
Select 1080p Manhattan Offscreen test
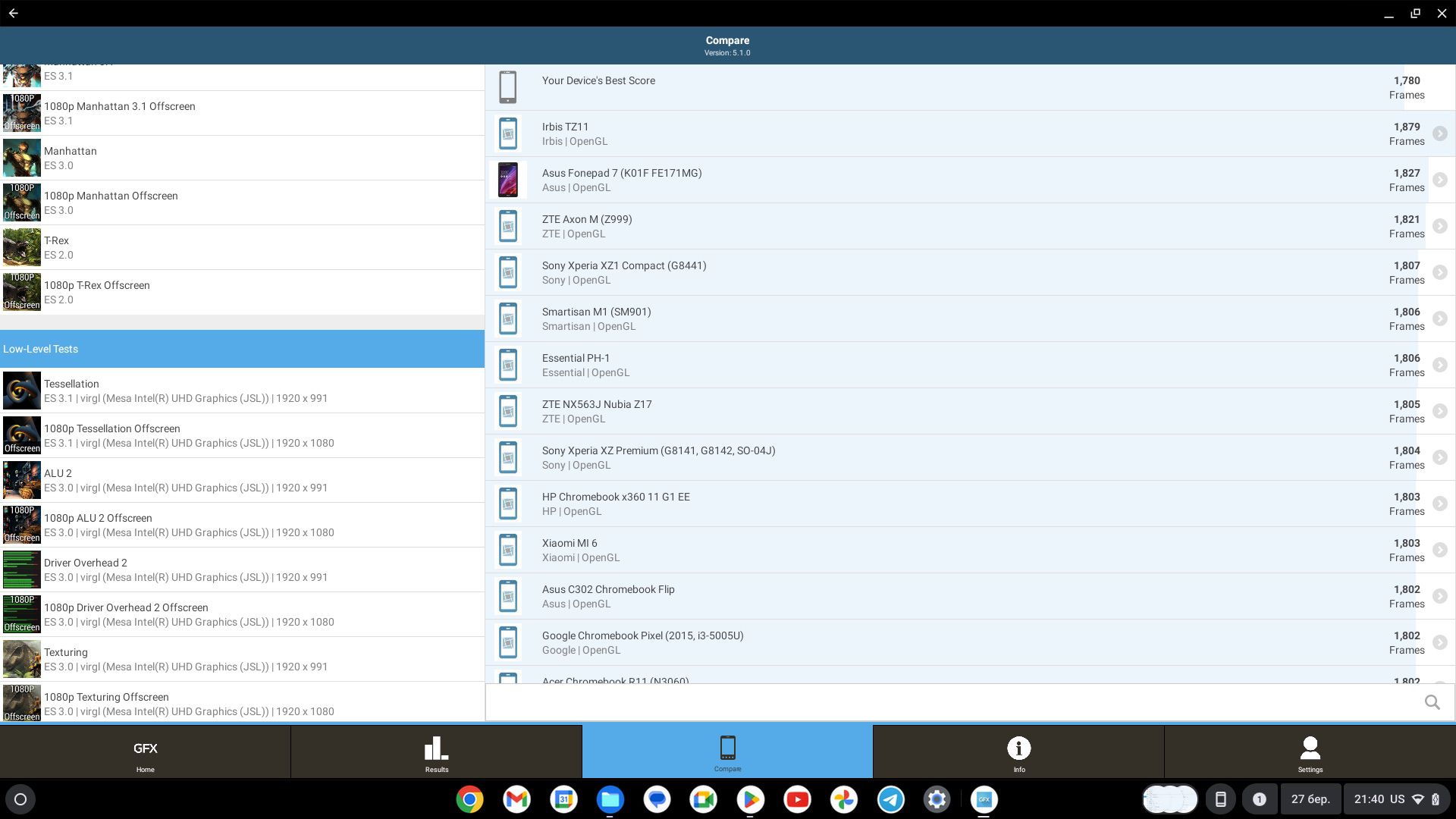[242, 202]
